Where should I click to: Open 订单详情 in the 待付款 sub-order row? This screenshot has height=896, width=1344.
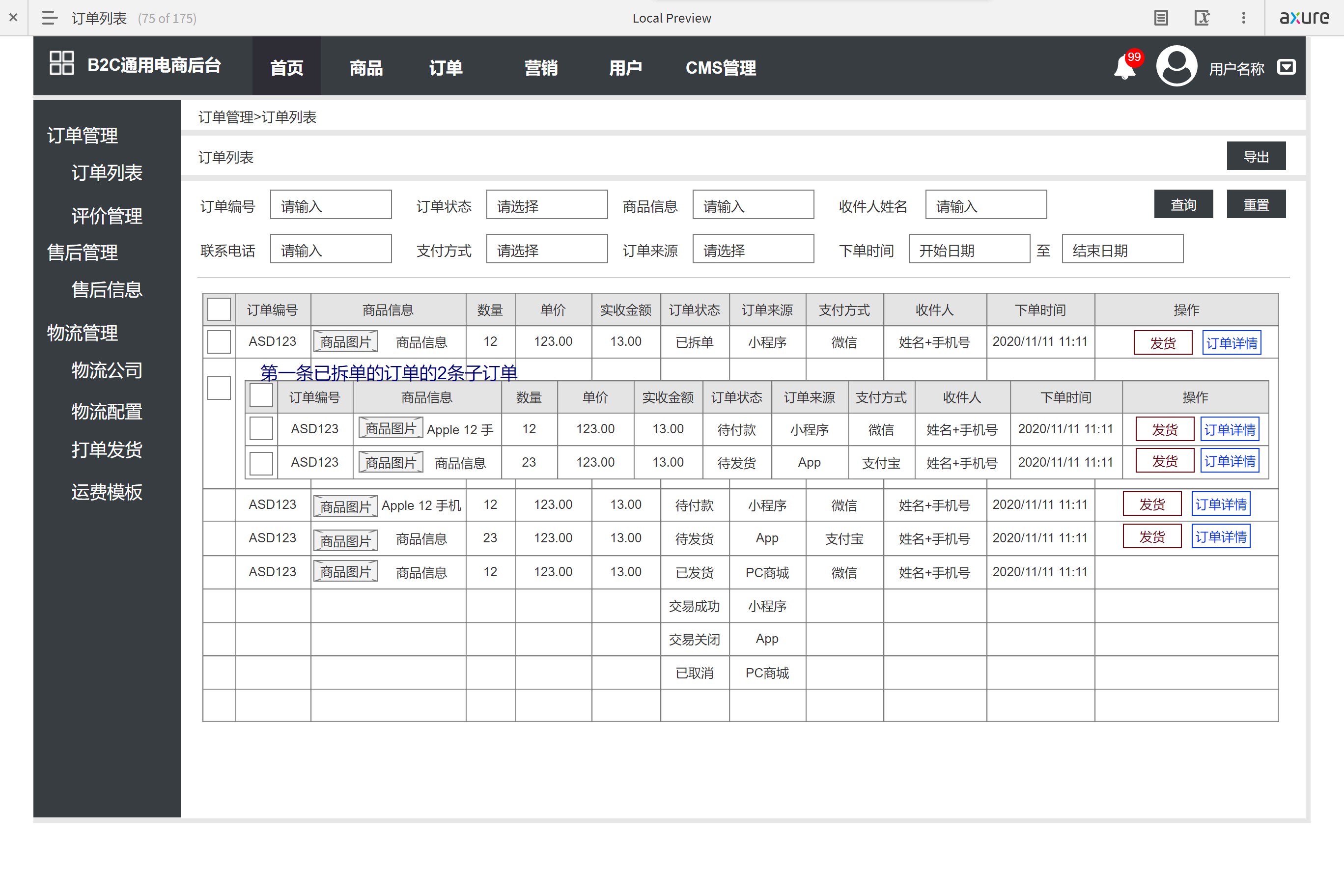pyautogui.click(x=1230, y=429)
